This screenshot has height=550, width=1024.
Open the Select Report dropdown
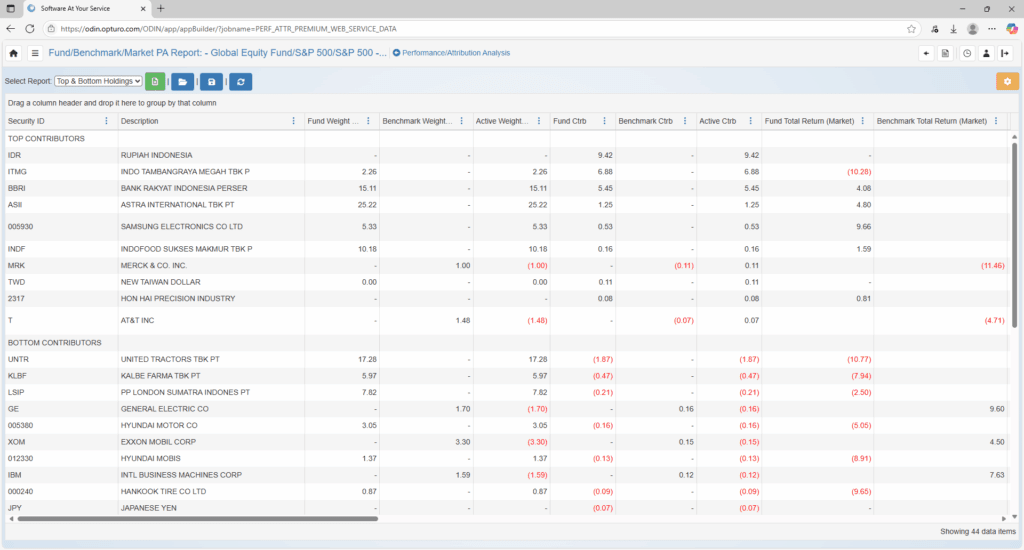point(98,81)
